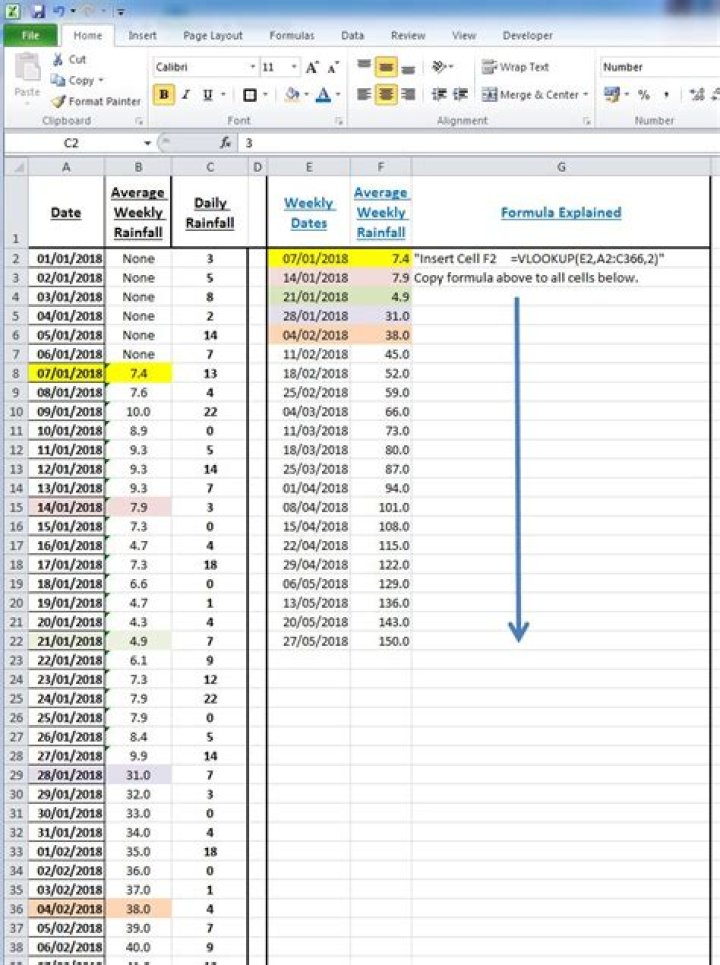Click the Paste clipboard icon
Image resolution: width=720 pixels, height=965 pixels.
coord(27,68)
